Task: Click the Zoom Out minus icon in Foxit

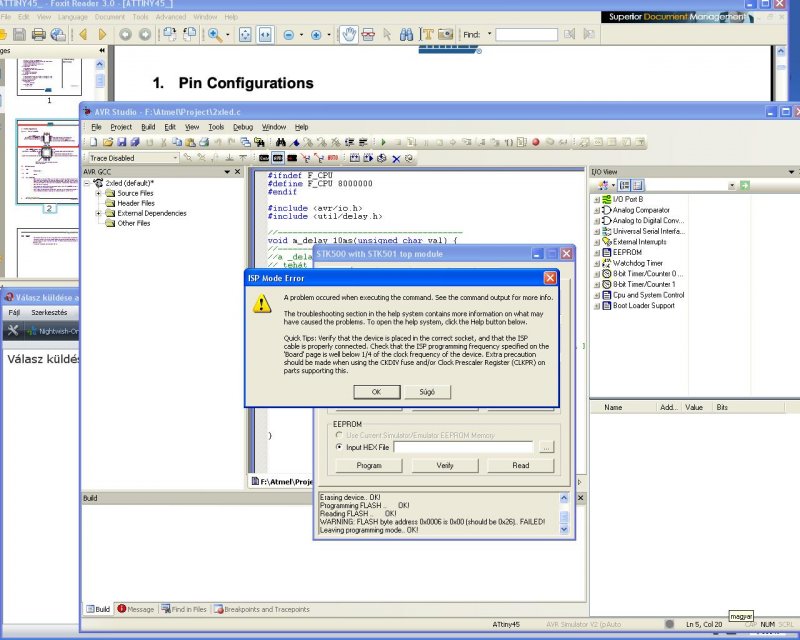Action: [288, 35]
